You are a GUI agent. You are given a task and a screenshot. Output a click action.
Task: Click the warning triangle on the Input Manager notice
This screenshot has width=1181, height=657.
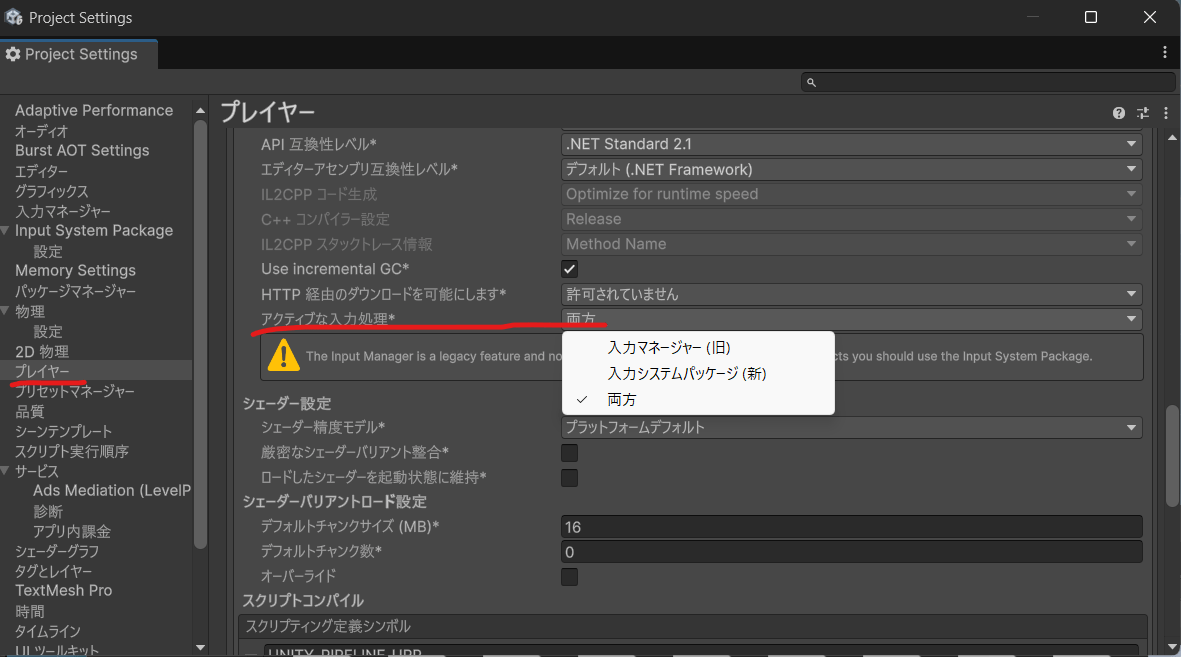283,354
